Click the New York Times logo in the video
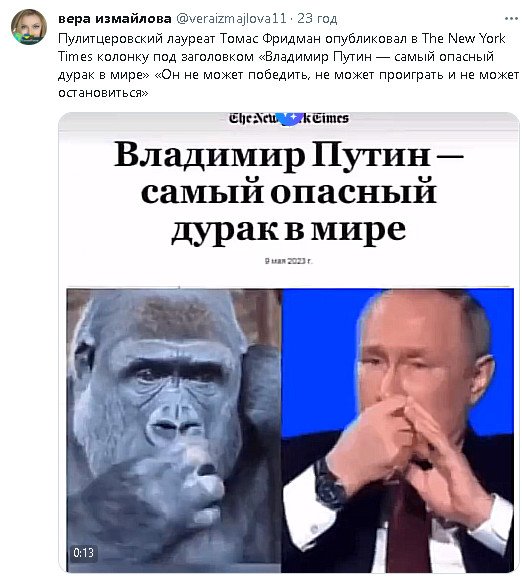The width and height of the screenshot is (522, 580). (289, 118)
